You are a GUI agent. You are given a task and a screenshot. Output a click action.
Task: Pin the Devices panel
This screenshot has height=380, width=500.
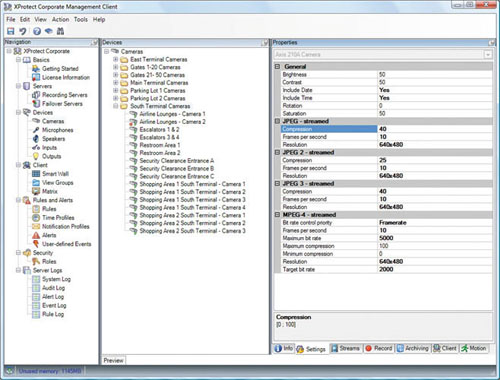pos(265,43)
